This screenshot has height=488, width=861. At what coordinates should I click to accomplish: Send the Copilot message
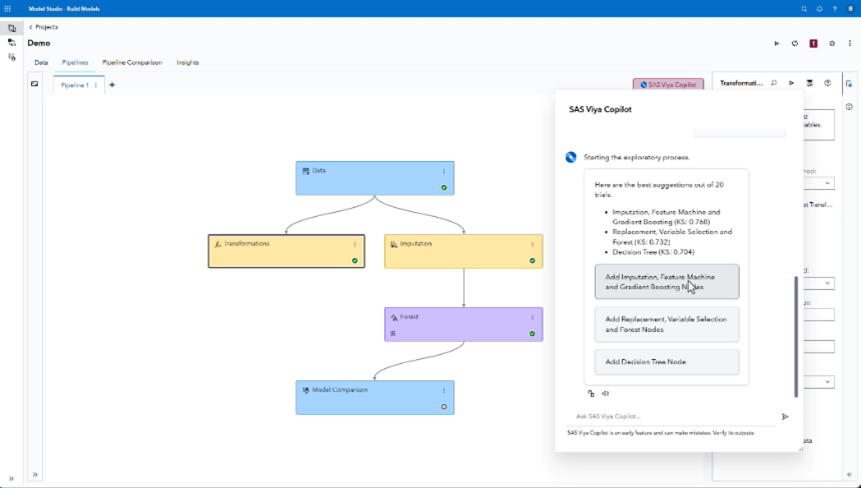[x=785, y=417]
